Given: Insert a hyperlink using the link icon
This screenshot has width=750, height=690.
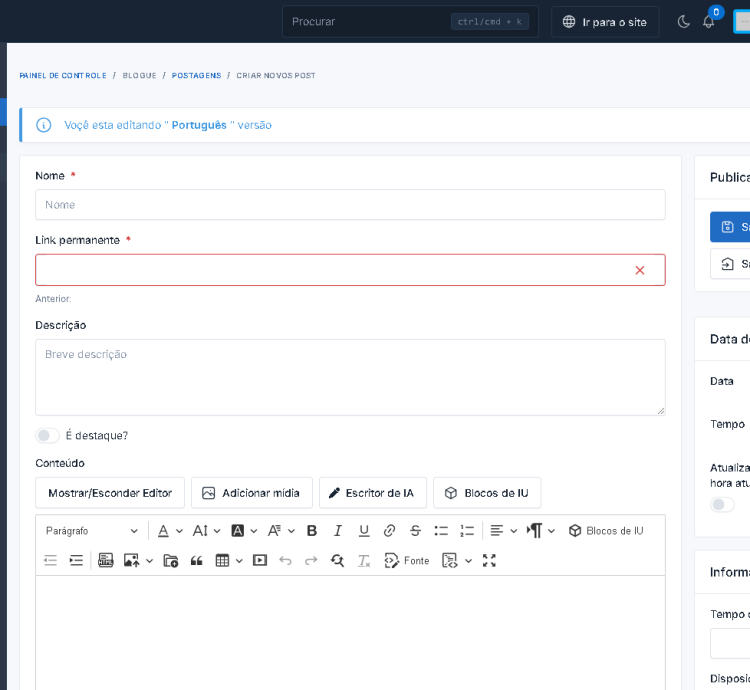Looking at the screenshot, I should click(x=390, y=531).
